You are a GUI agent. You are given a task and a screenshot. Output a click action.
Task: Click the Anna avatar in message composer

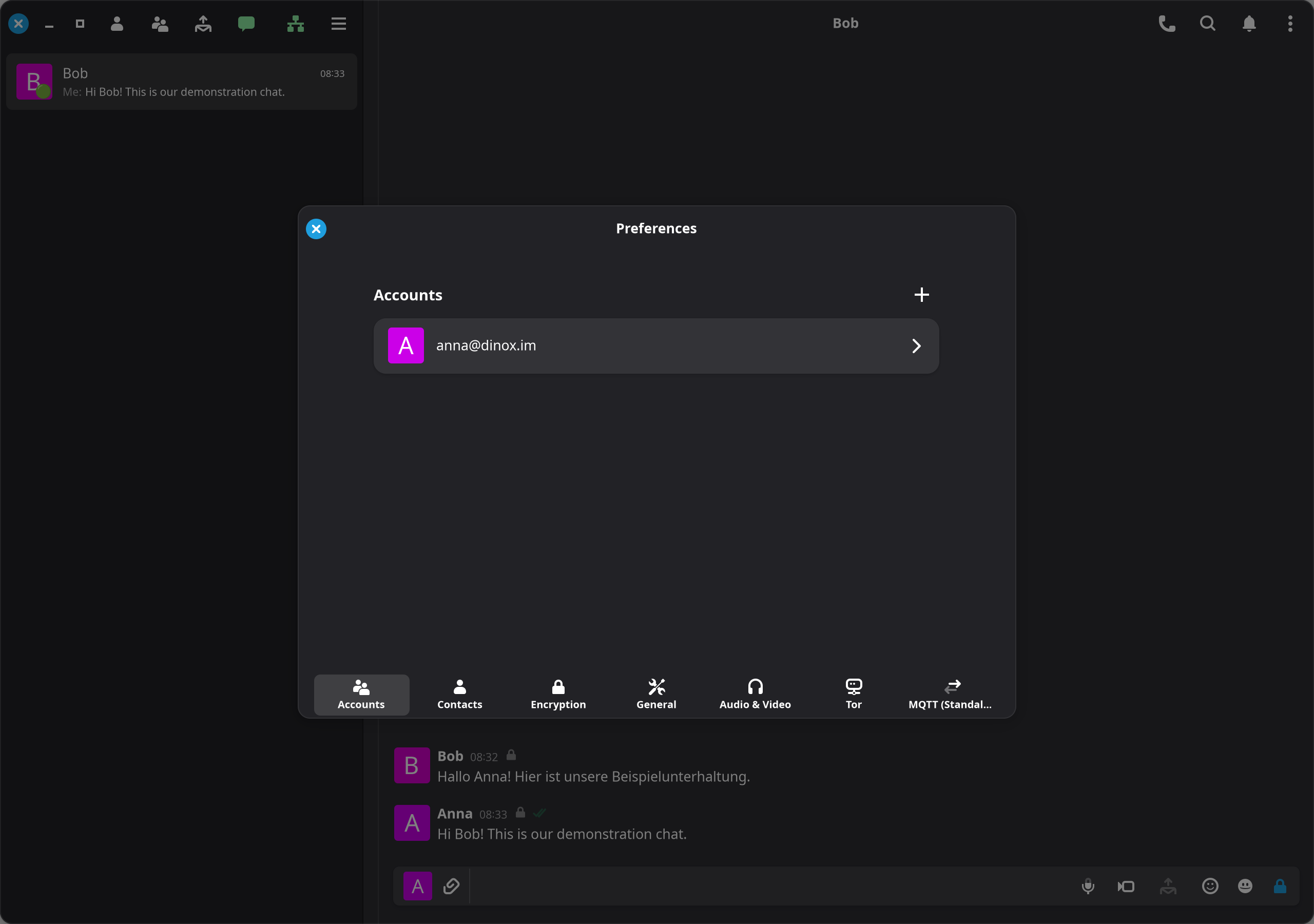pyautogui.click(x=418, y=886)
